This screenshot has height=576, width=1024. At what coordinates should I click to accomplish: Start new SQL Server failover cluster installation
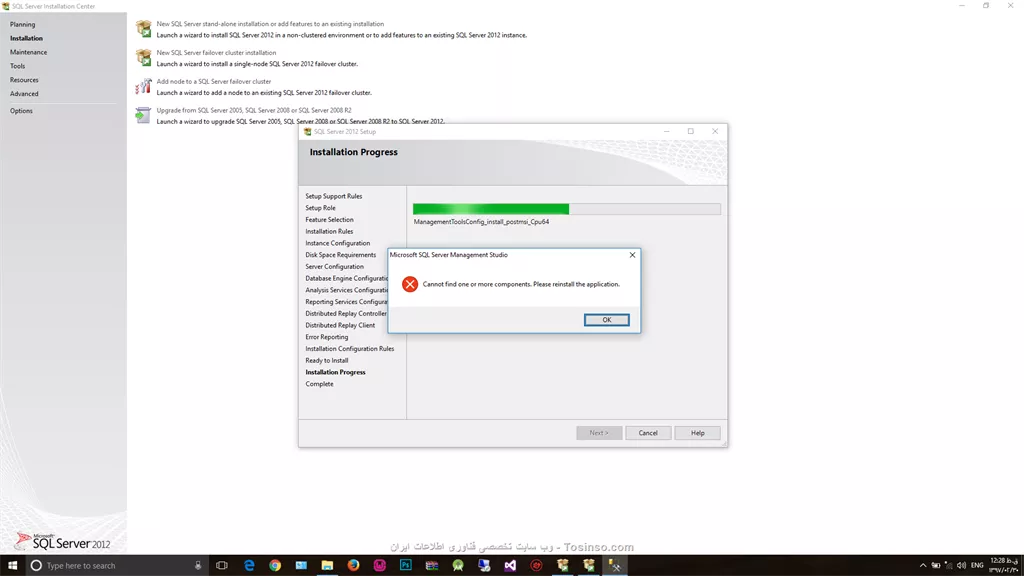[216, 53]
